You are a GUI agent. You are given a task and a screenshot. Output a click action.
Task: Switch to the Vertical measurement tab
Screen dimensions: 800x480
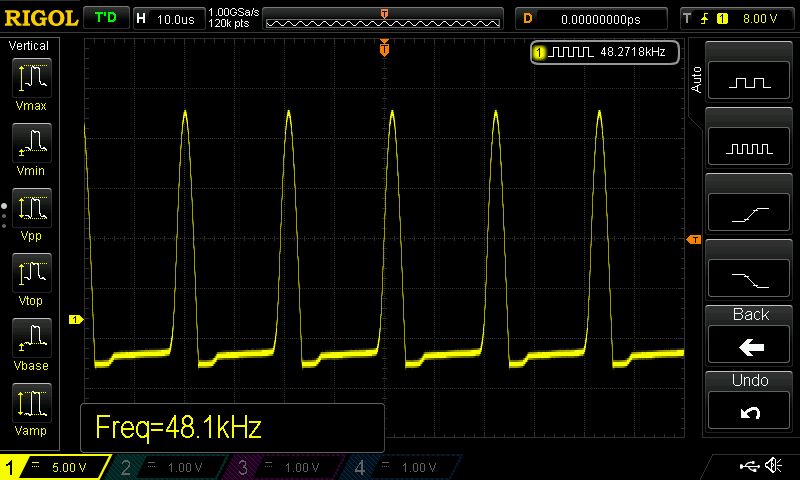pos(30,46)
